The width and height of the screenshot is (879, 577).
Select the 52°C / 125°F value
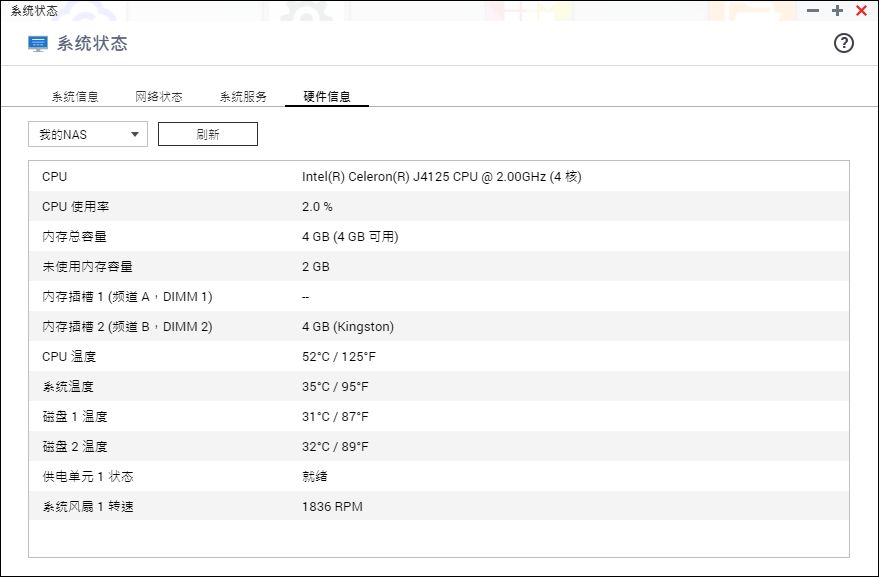339,357
